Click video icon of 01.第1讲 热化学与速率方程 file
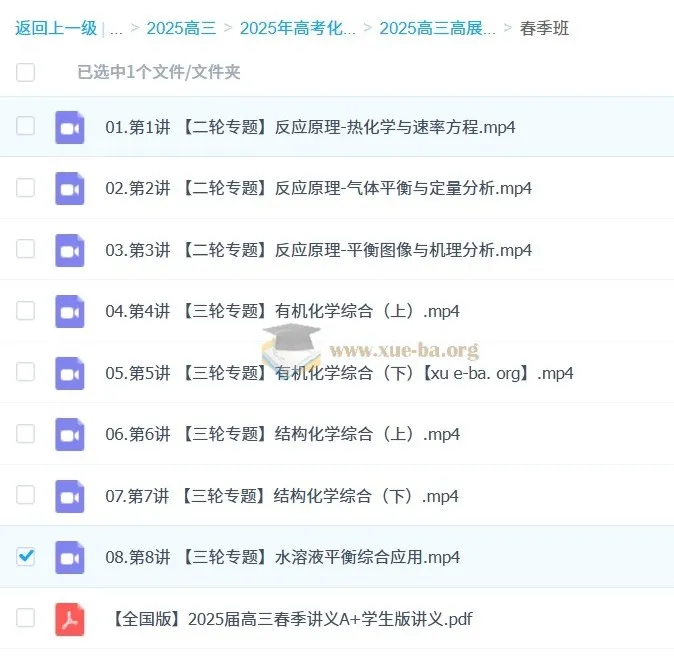The image size is (674, 662). click(x=70, y=128)
